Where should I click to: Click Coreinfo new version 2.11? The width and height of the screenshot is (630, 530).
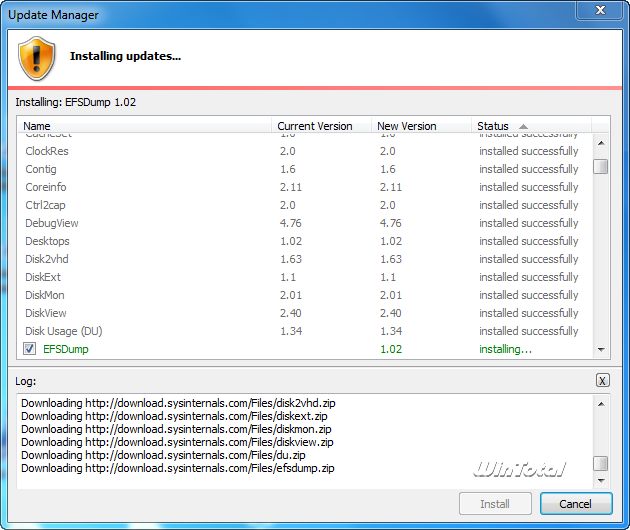(391, 187)
